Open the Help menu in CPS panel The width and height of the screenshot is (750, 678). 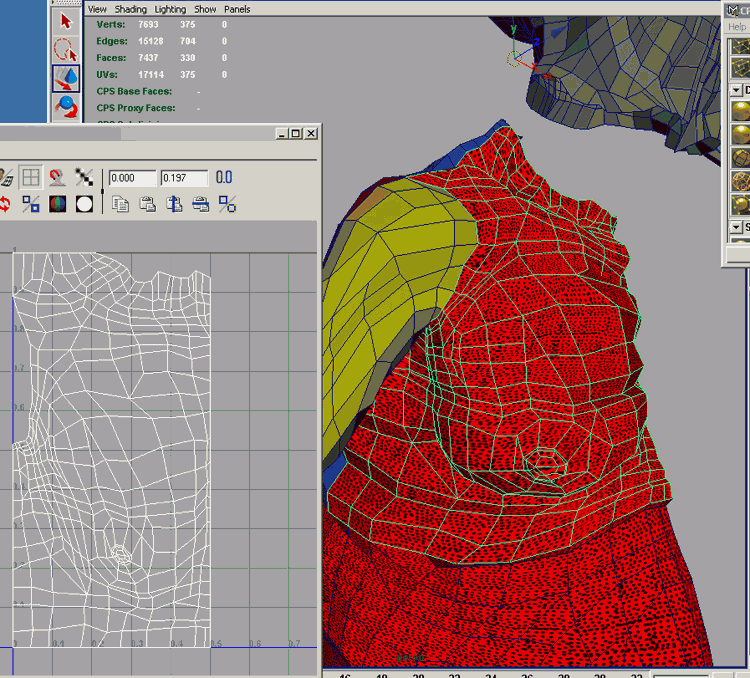click(x=736, y=27)
